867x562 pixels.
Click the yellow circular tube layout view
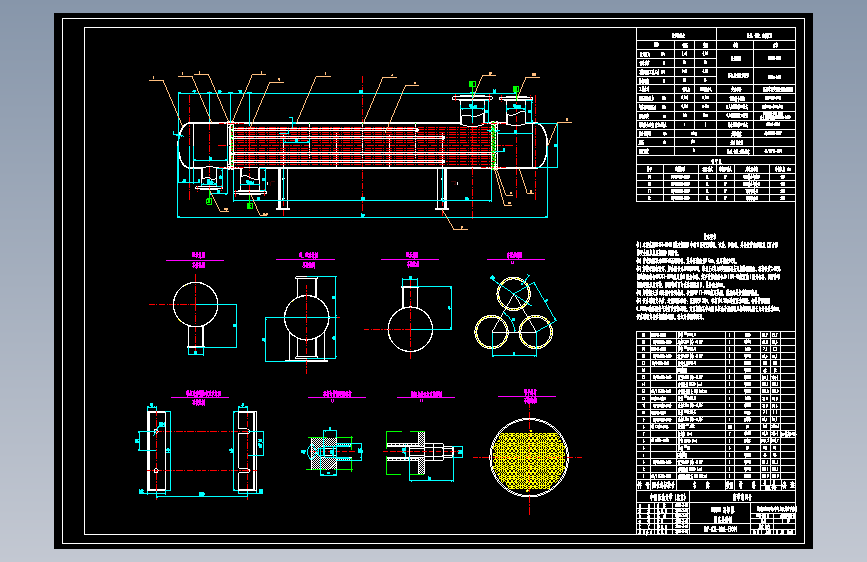click(x=529, y=457)
